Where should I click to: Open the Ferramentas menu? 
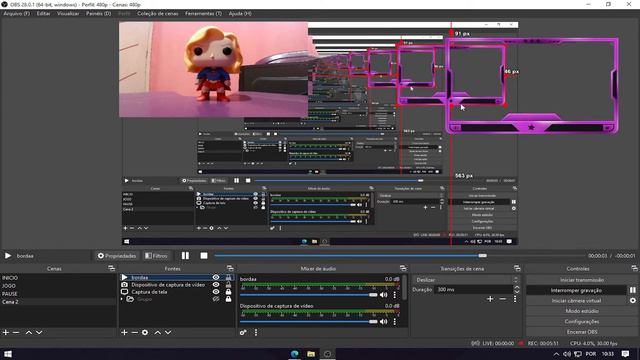point(203,13)
